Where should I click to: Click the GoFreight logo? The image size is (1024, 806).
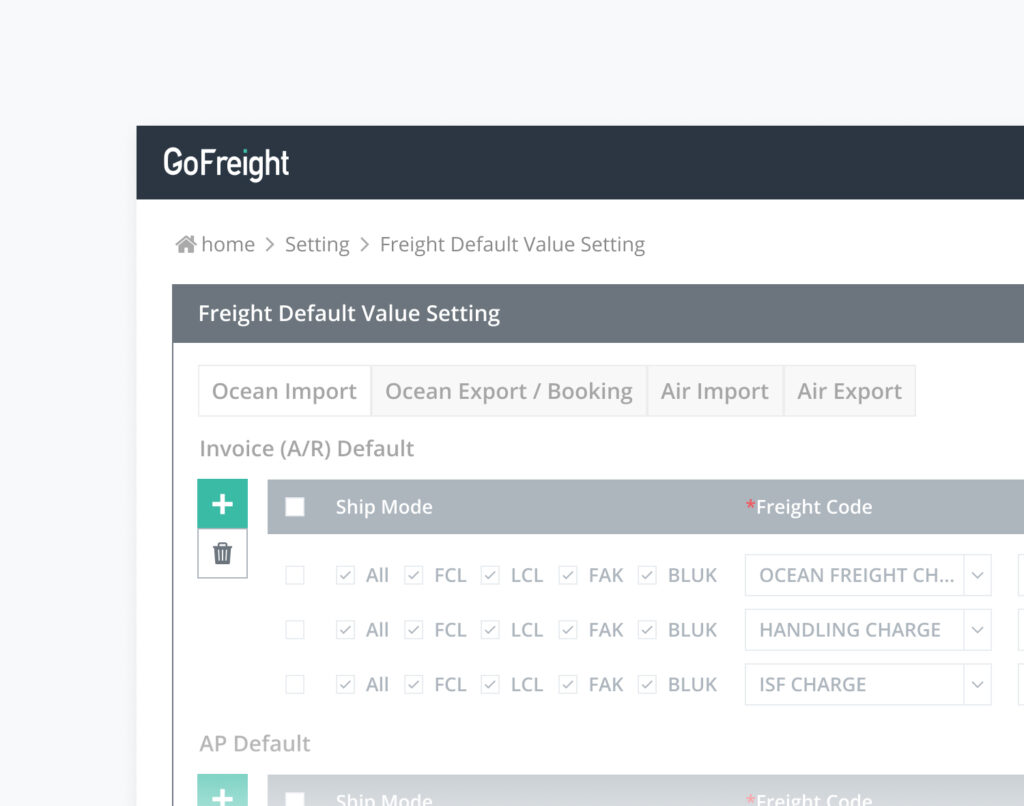(226, 163)
